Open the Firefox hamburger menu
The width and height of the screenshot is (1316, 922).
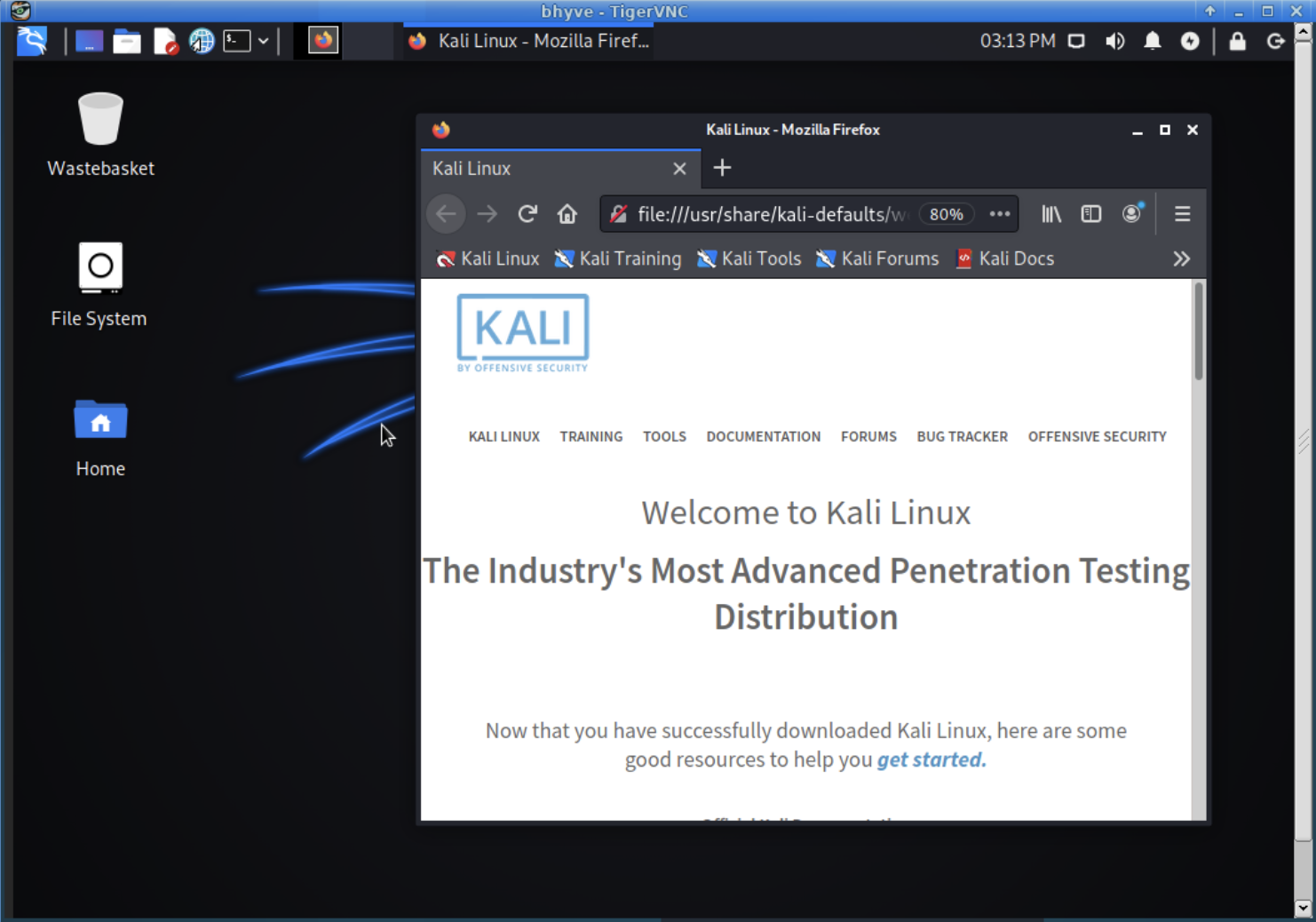click(1182, 214)
